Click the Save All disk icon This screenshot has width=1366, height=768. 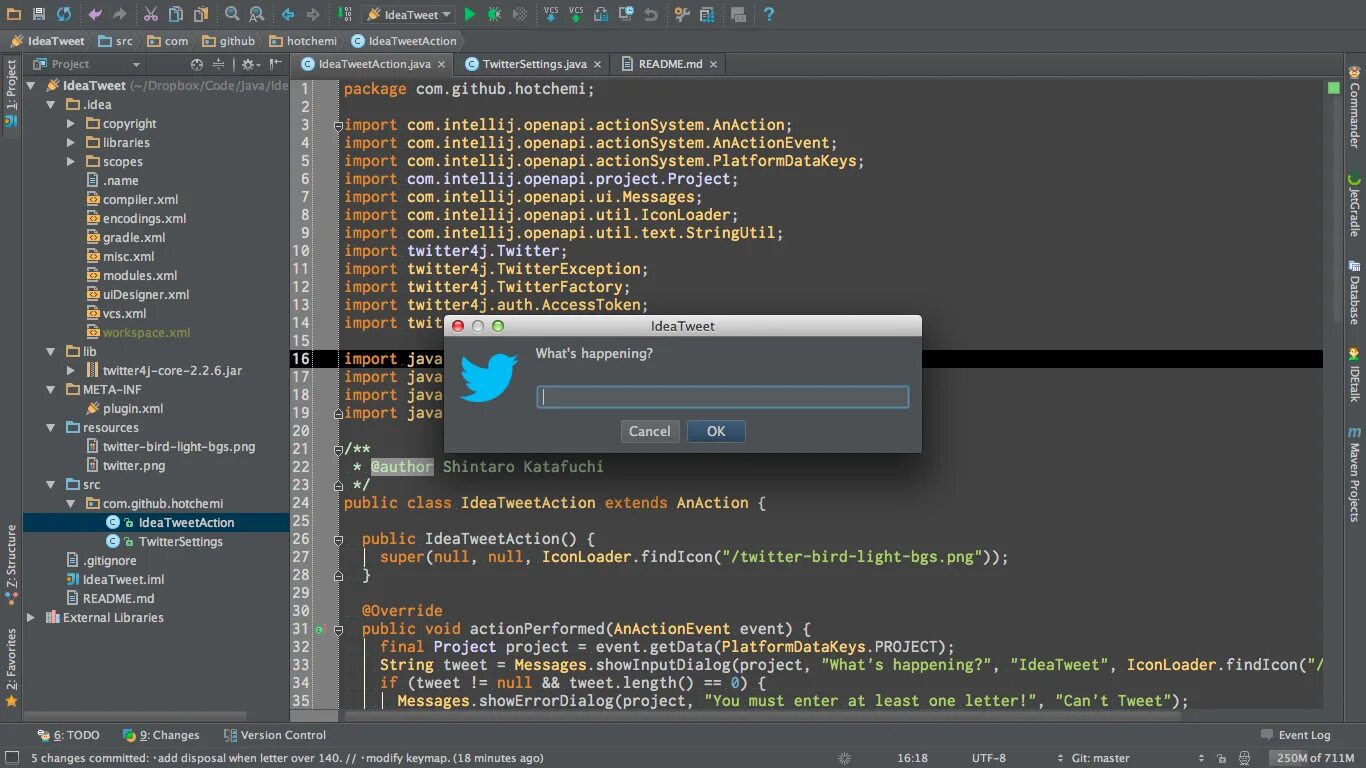tap(39, 14)
